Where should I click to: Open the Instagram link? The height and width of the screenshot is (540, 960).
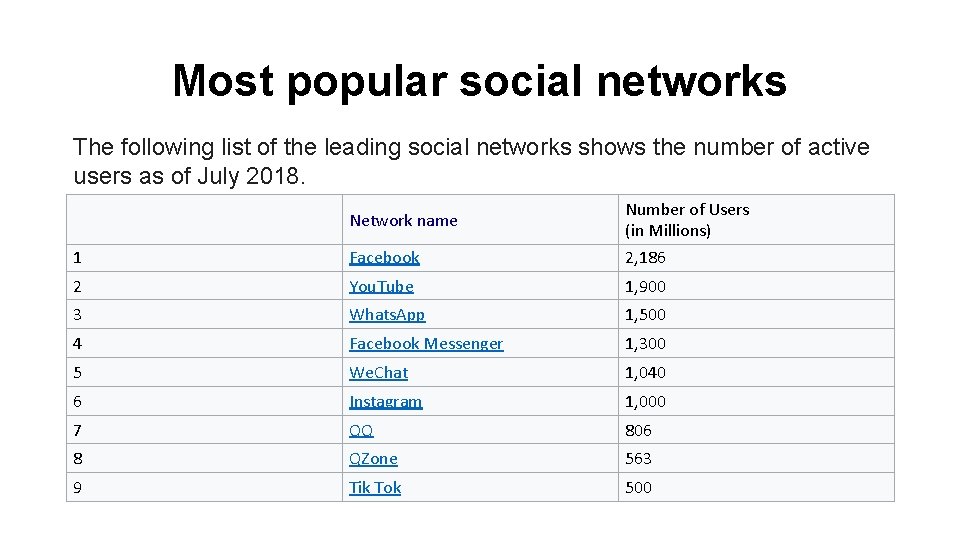click(x=385, y=402)
